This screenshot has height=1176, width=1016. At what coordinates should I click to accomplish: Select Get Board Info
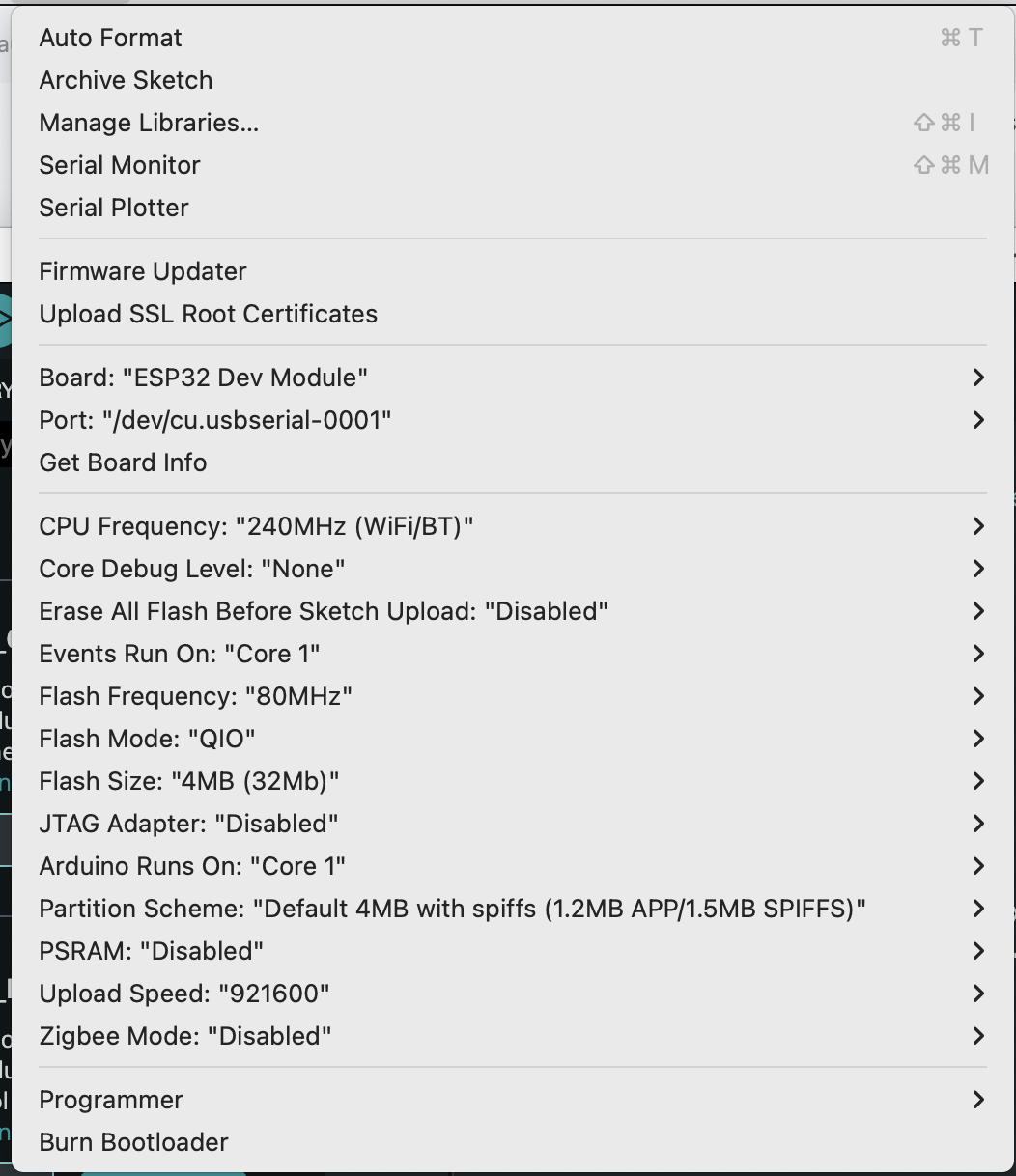(123, 462)
